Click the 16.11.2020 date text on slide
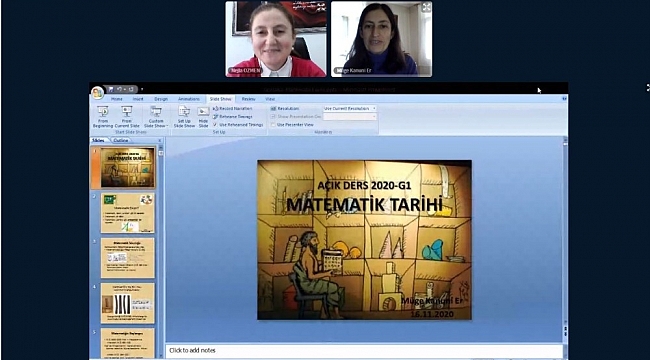This screenshot has width=650, height=360. click(432, 314)
